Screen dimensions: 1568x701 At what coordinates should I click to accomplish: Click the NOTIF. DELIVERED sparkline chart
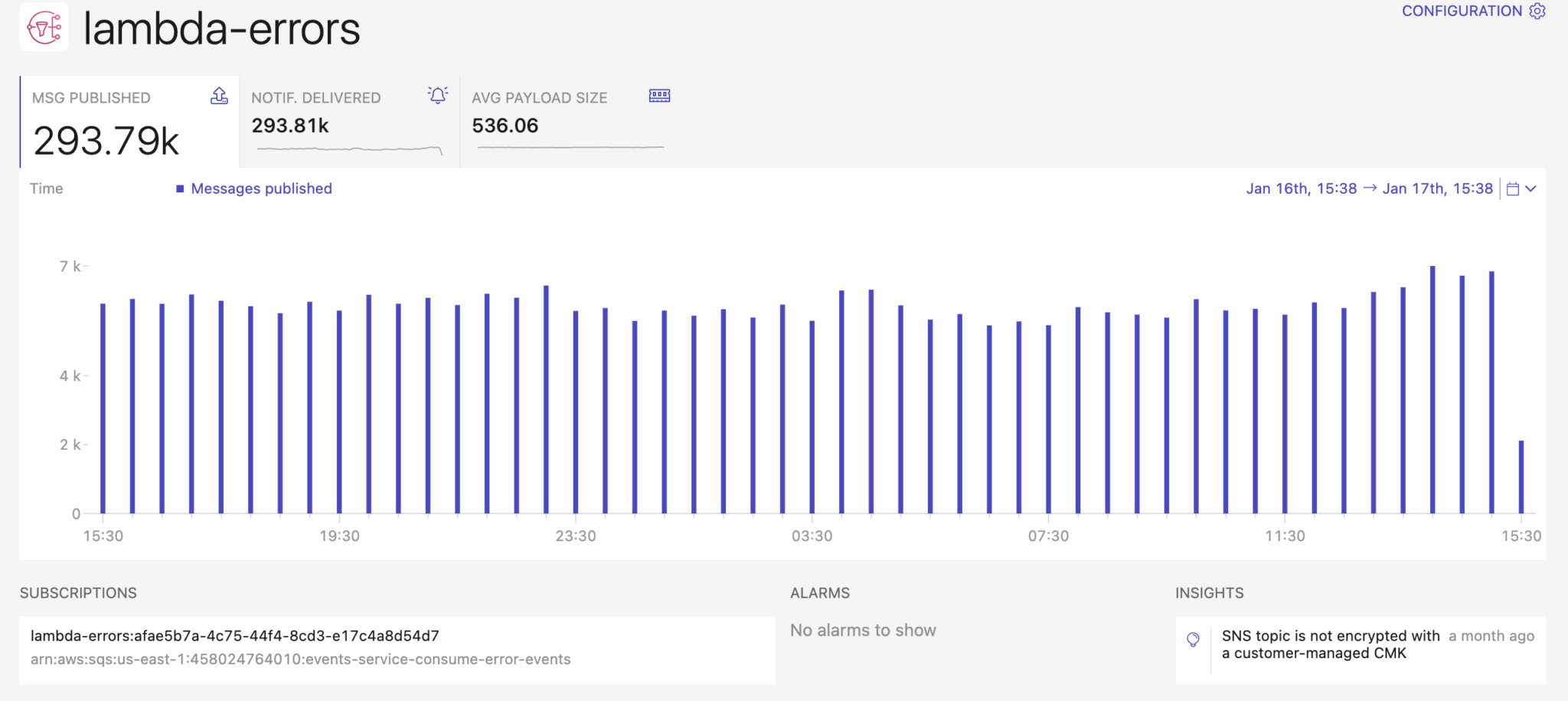click(x=349, y=149)
